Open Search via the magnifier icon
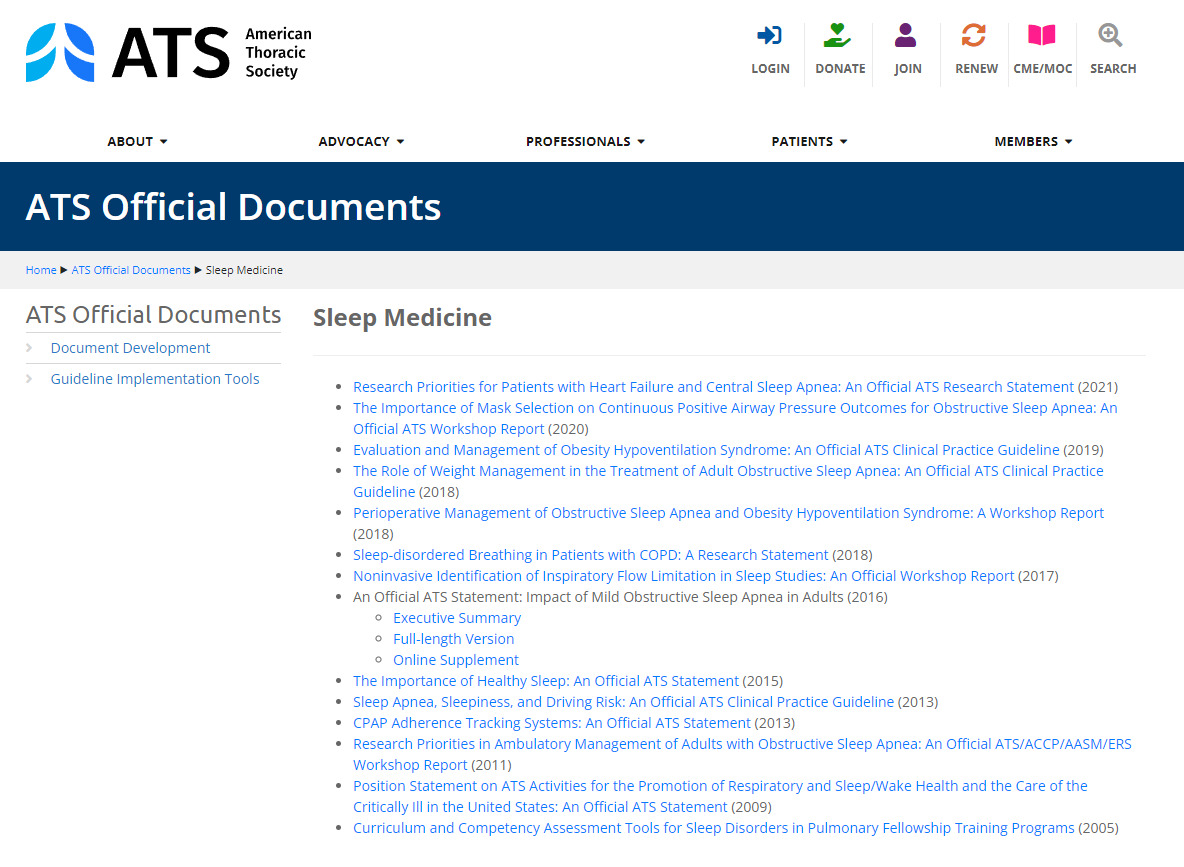 tap(1110, 36)
